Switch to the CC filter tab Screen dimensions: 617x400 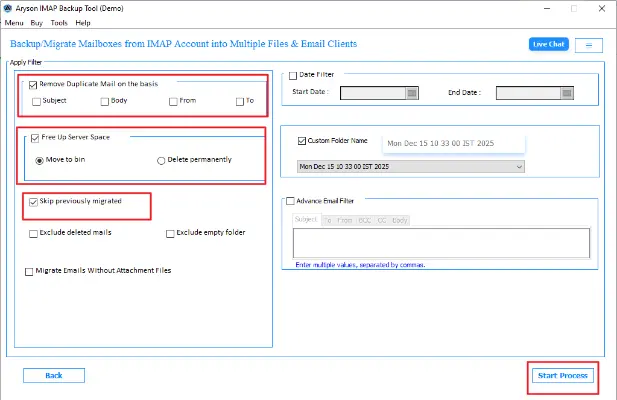(382, 220)
